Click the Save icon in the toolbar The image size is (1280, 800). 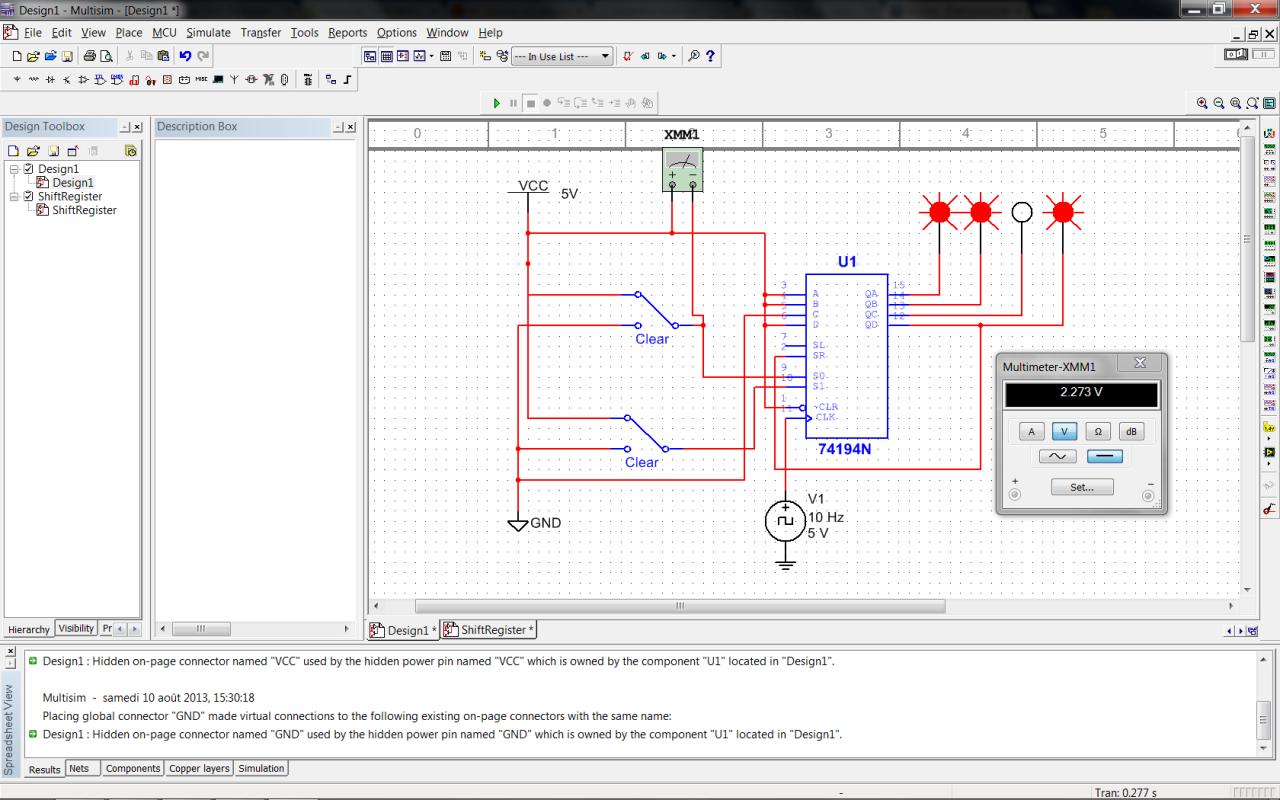67,57
